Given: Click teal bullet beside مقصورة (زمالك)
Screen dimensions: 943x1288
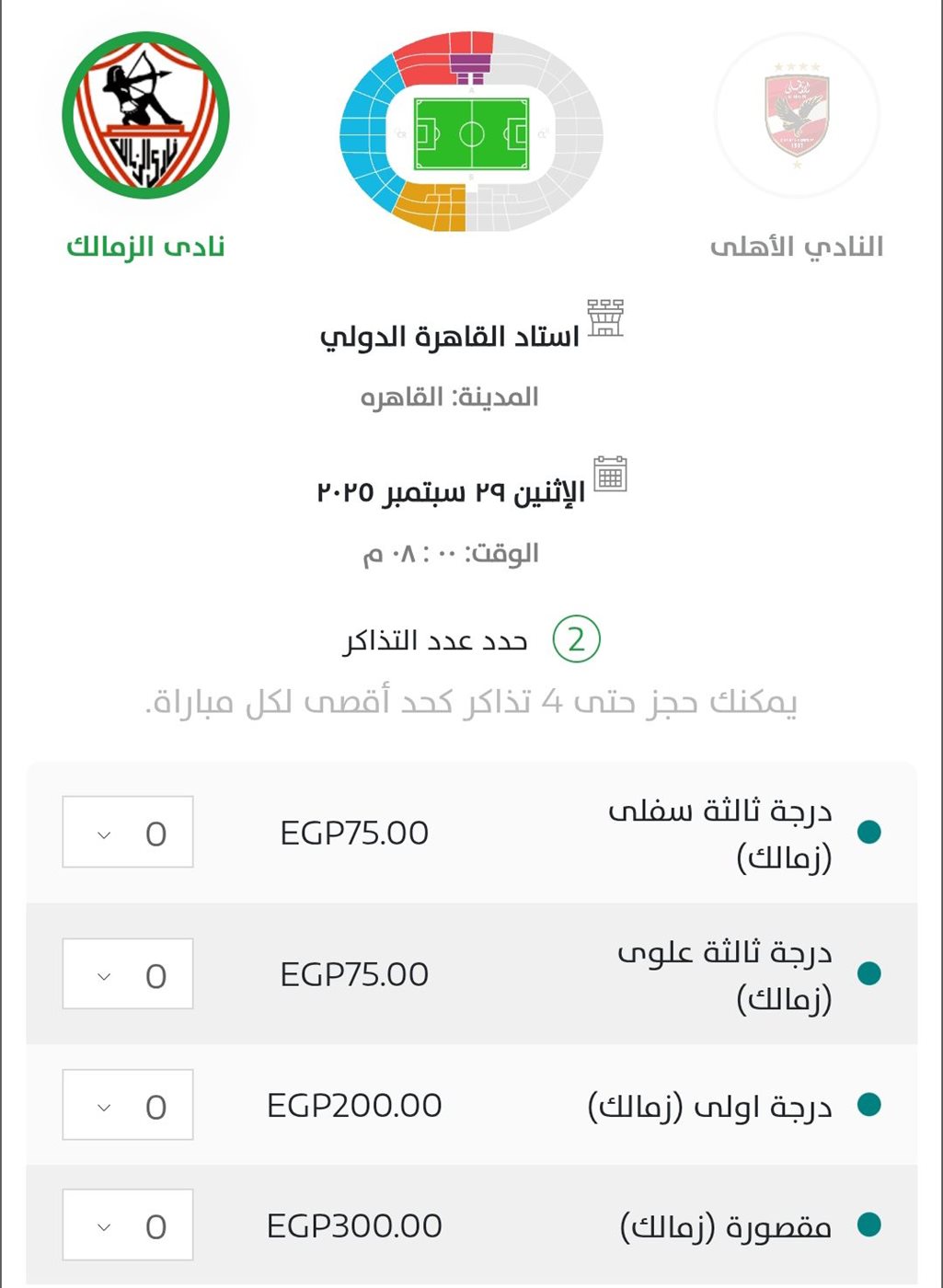Looking at the screenshot, I should (x=868, y=1225).
